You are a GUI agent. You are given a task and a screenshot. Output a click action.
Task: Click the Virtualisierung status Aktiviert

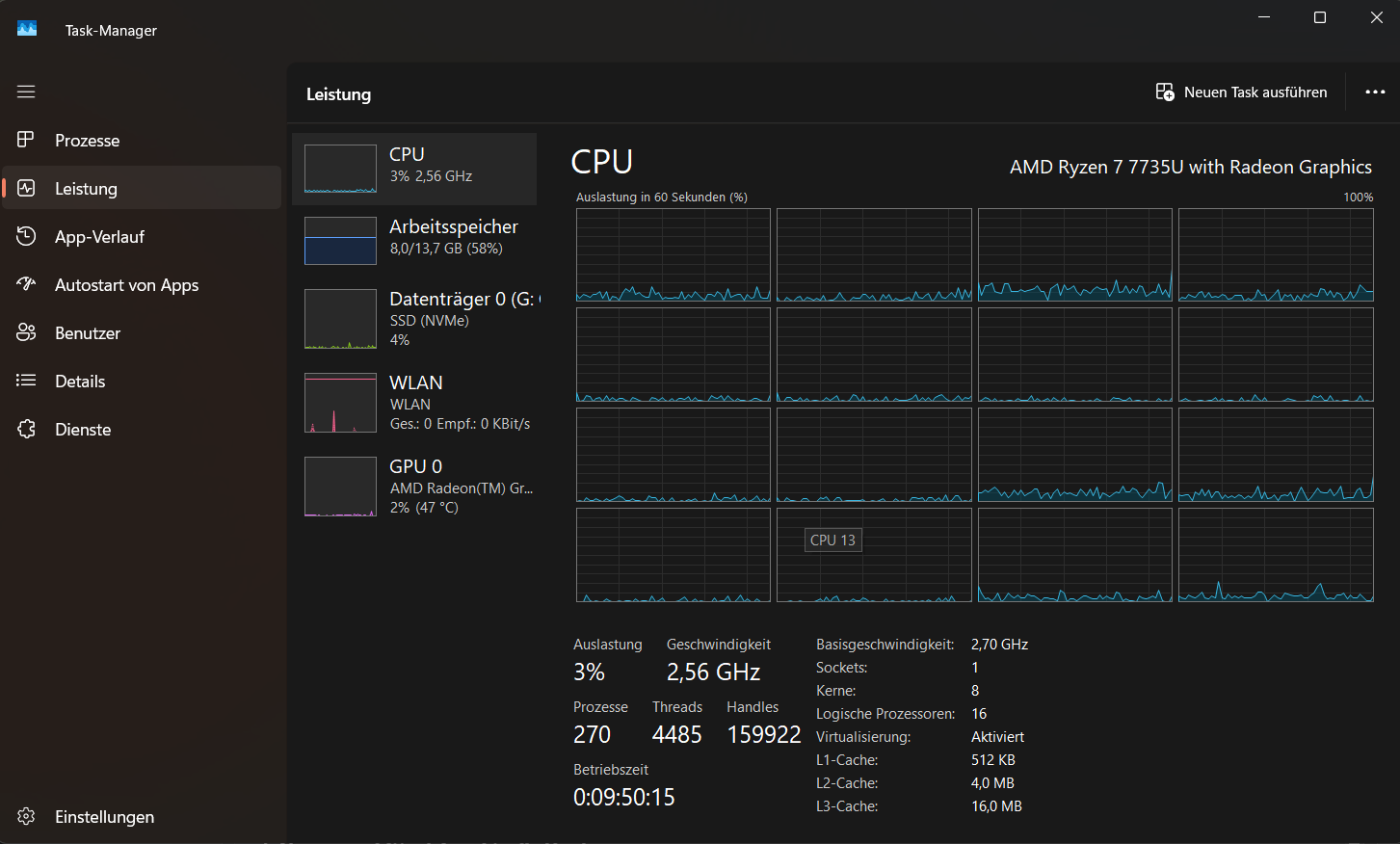point(997,737)
